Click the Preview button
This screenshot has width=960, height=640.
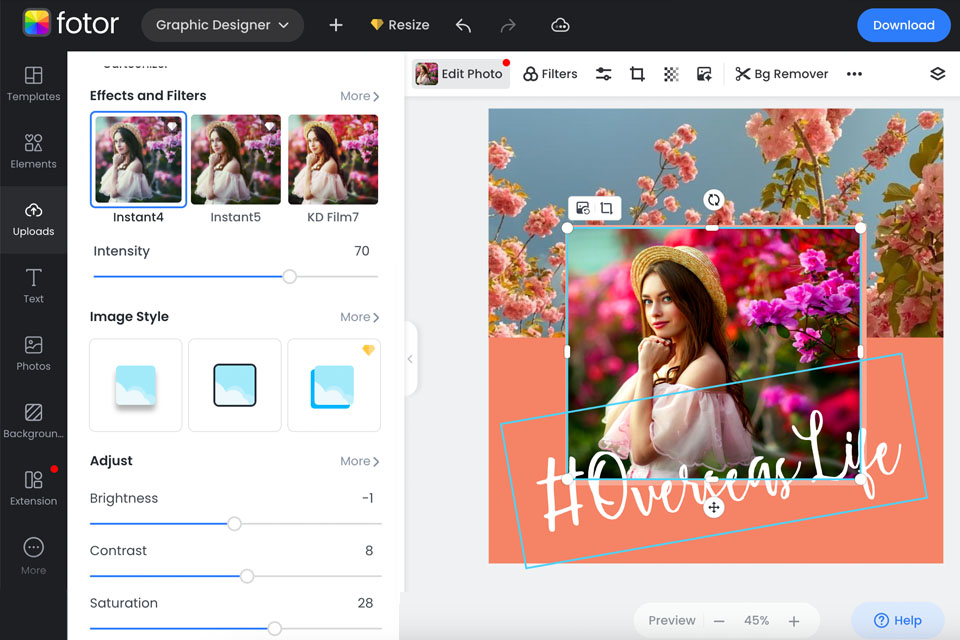pyautogui.click(x=672, y=620)
